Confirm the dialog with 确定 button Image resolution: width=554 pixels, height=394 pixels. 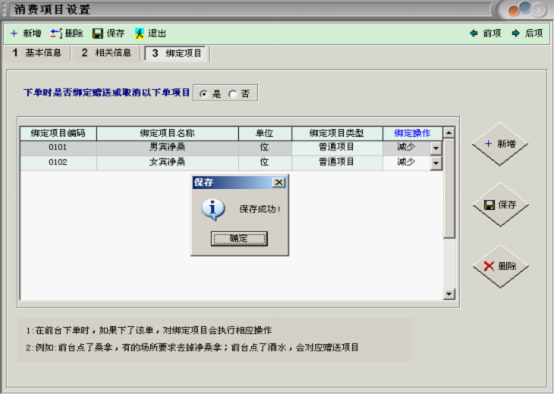point(239,239)
